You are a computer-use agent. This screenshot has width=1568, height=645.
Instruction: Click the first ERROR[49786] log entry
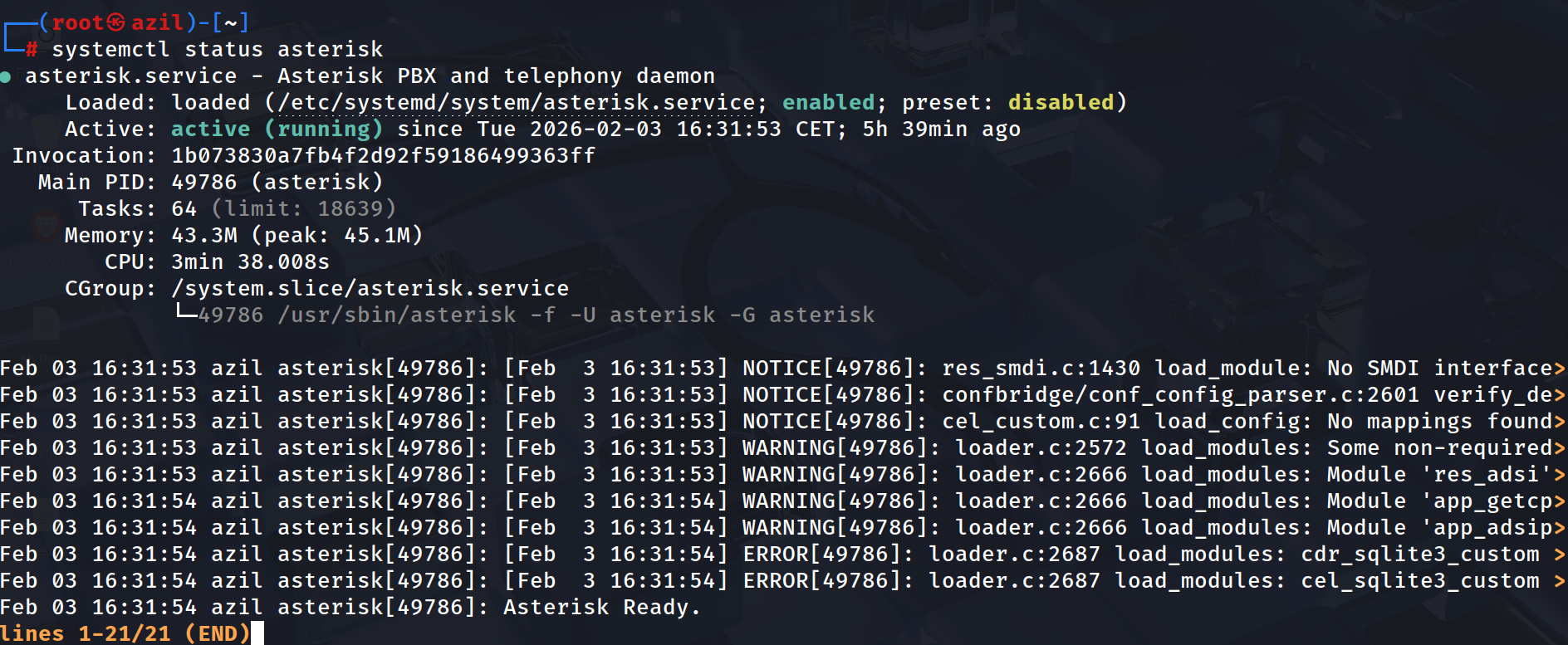(x=827, y=555)
